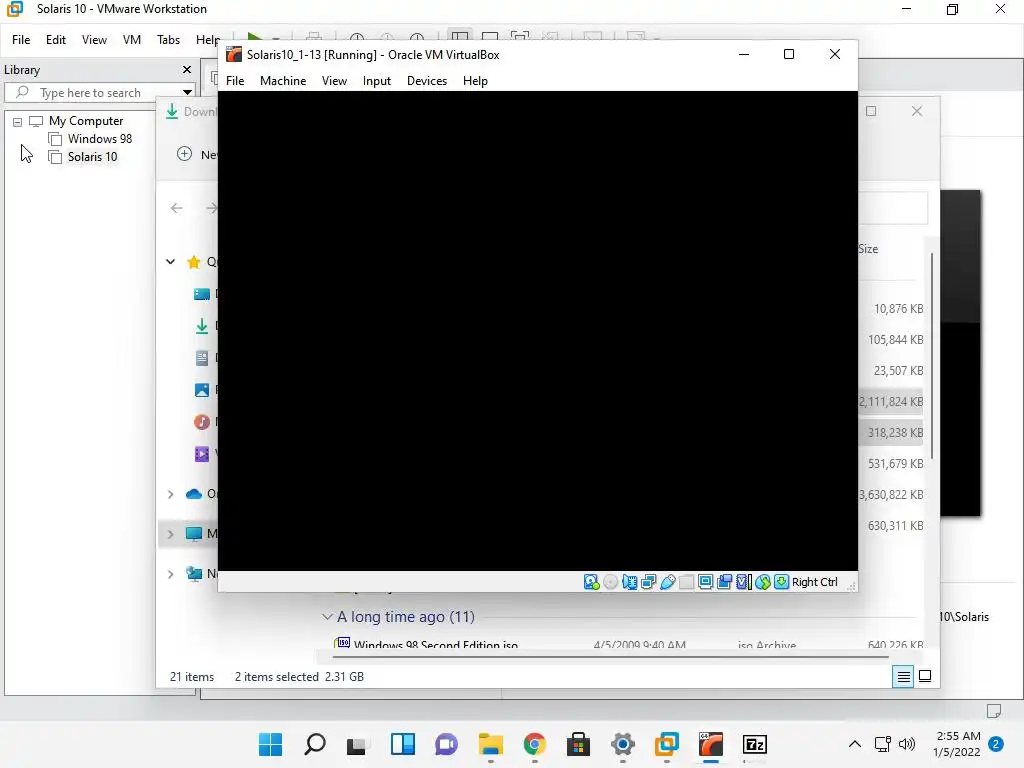Open the VirtualBox View menu

334,81
